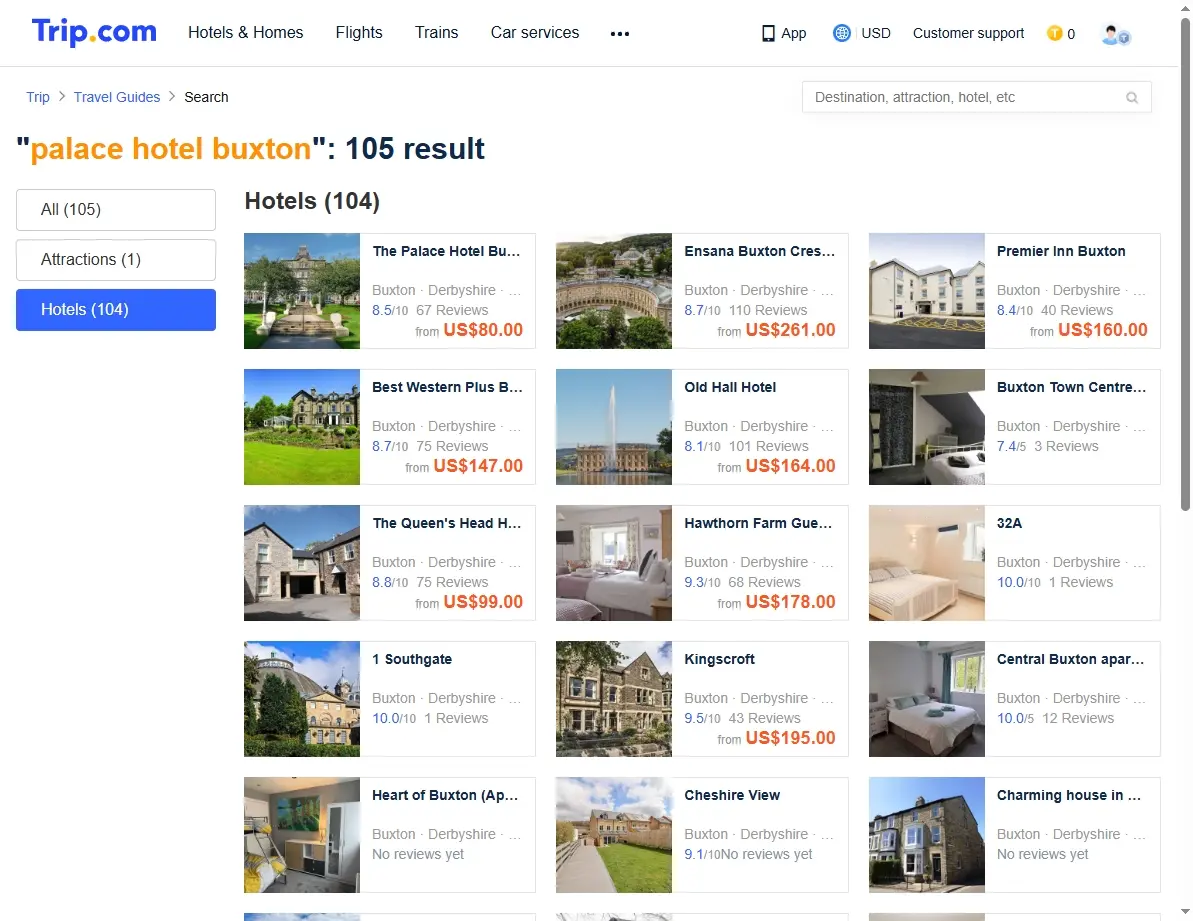1193x921 pixels.
Task: Open The Queen's Head Hotel photo
Action: pos(302,564)
